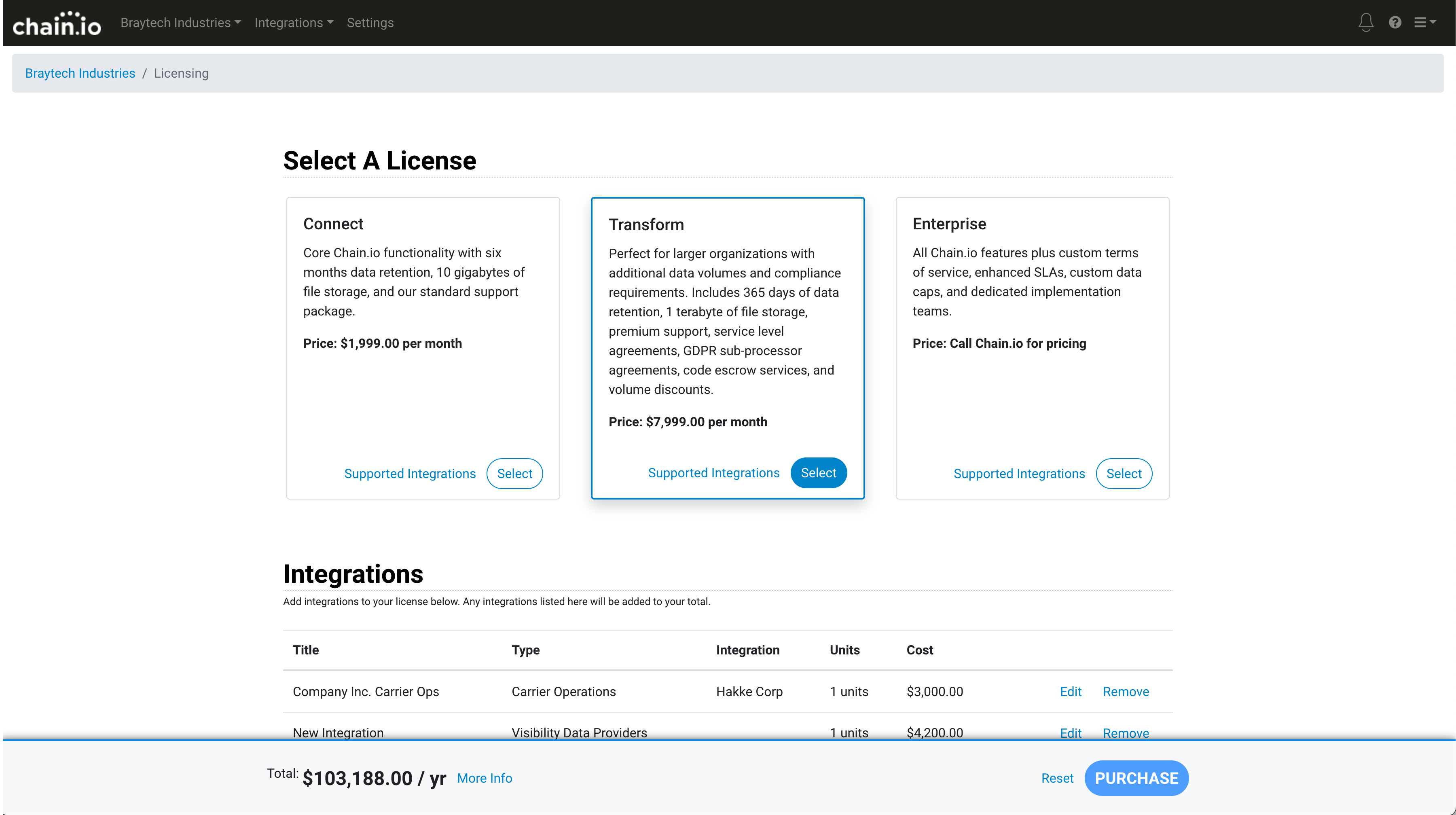Click the help question mark icon

click(x=1395, y=23)
